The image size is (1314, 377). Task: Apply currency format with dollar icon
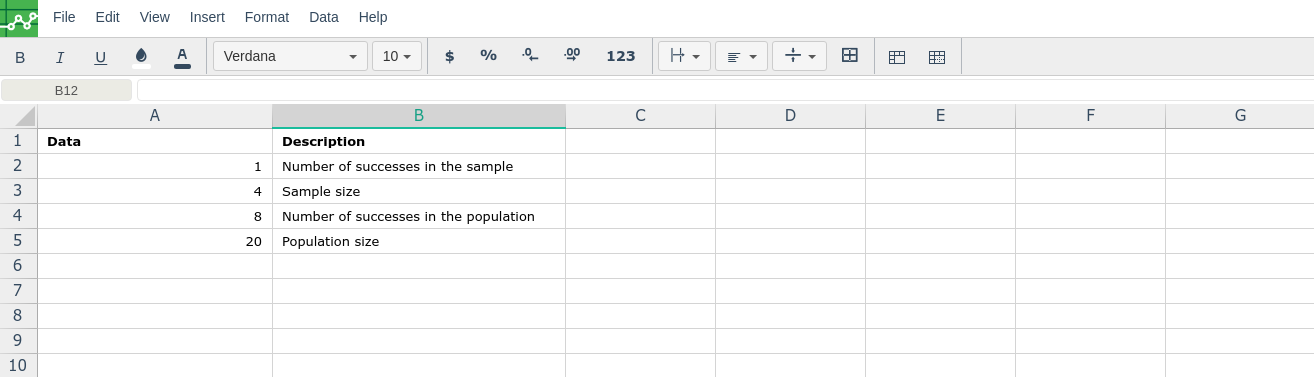click(449, 56)
